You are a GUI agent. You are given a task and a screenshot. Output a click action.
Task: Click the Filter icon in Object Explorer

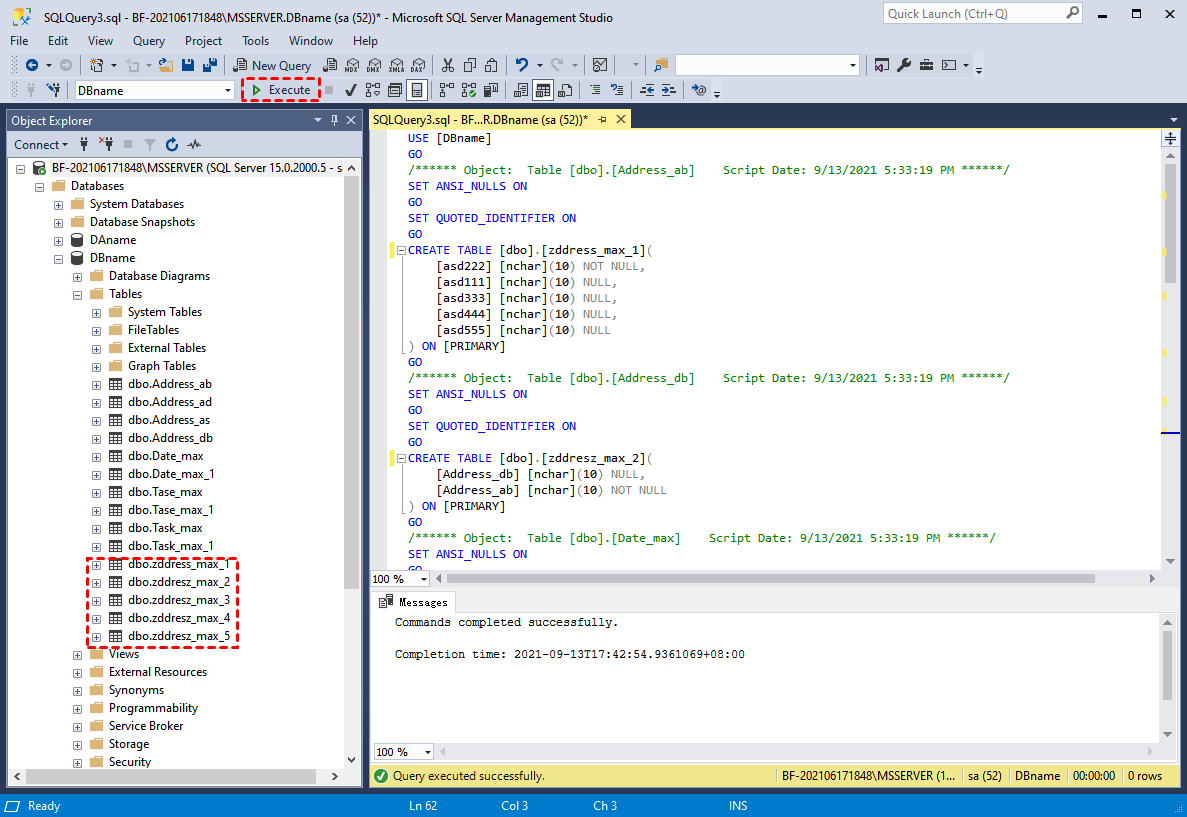click(x=150, y=144)
